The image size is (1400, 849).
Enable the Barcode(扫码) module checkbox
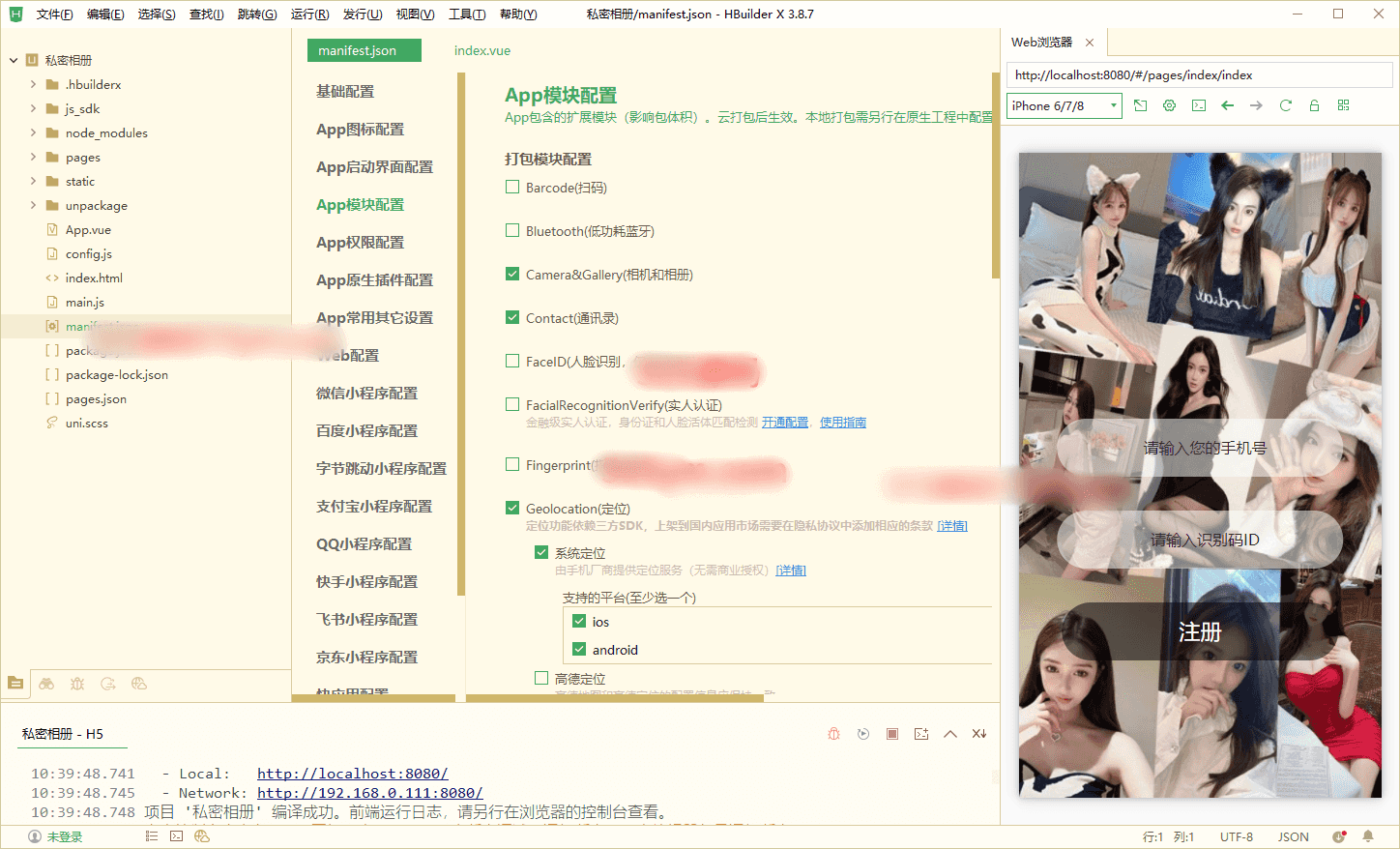tap(512, 188)
